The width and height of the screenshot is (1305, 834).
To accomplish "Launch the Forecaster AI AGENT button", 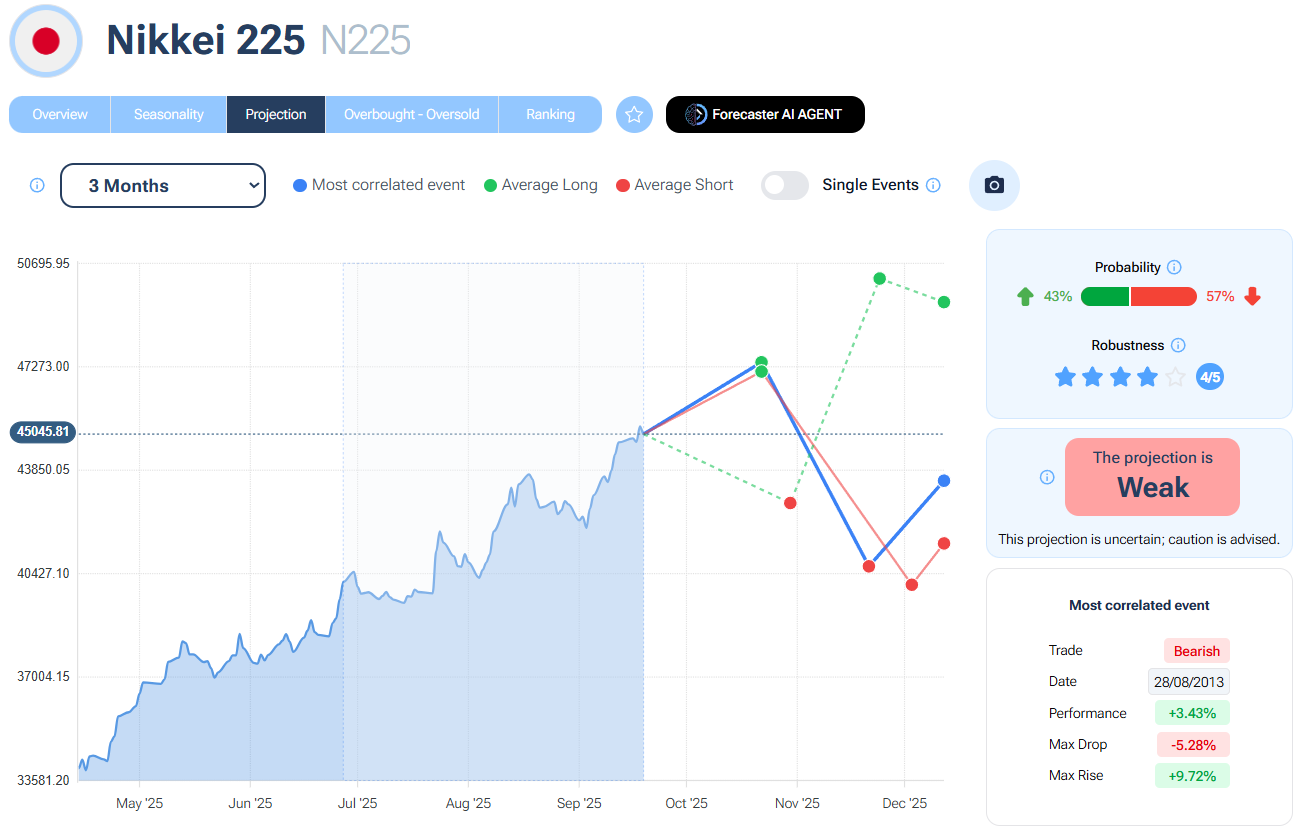I will (765, 114).
